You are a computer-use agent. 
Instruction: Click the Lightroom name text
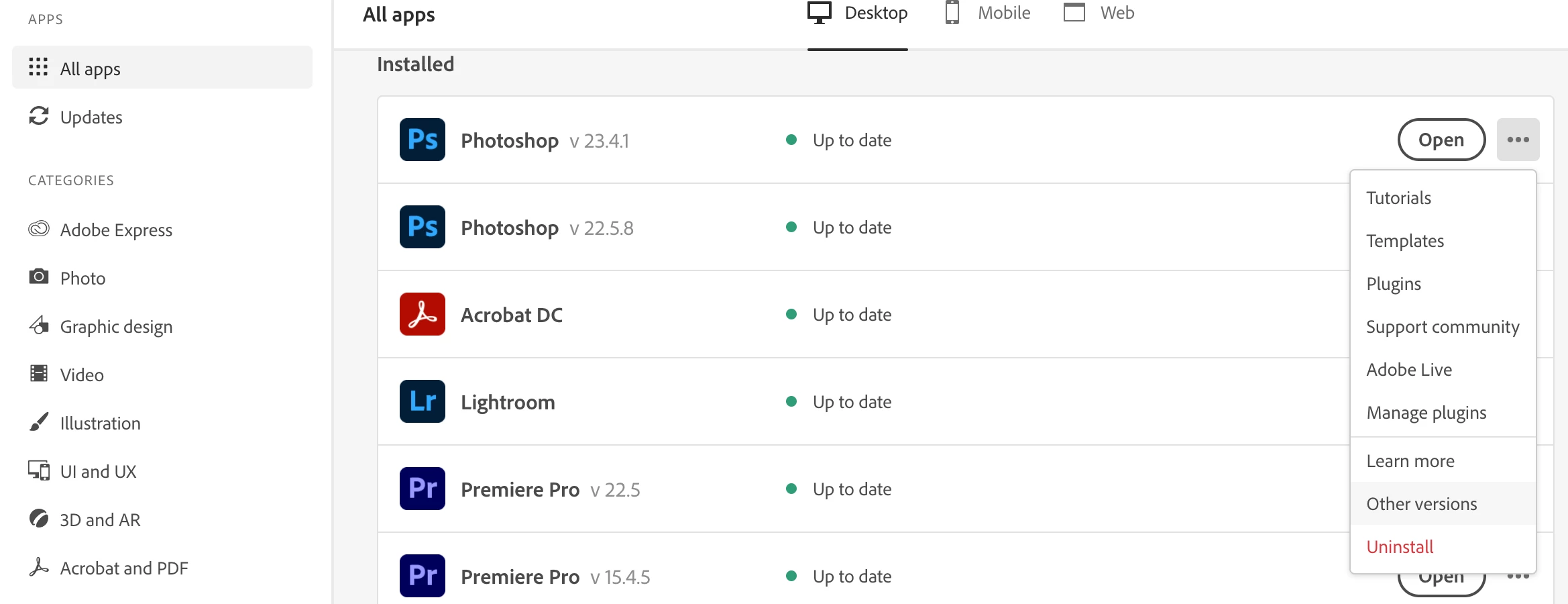click(x=508, y=402)
